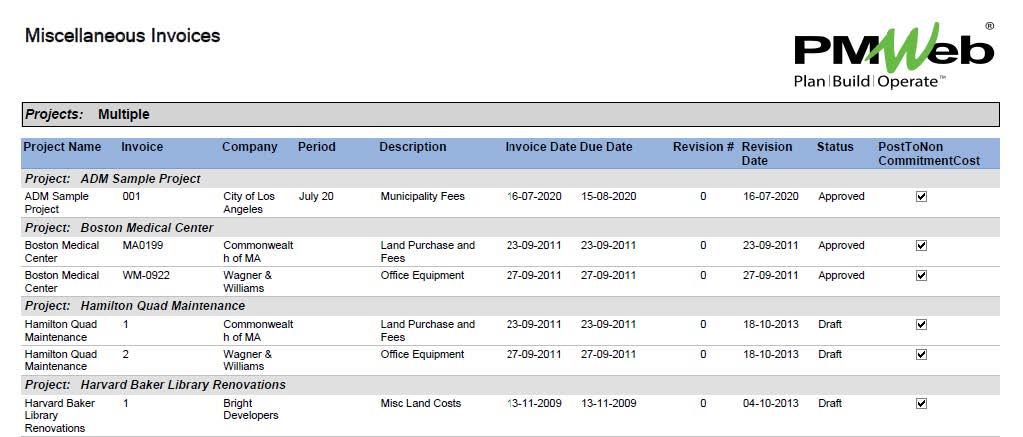This screenshot has height=437, width=1023.
Task: Toggle PostToNonCommitmentCost checkbox for invoice 001
Action: tap(921, 197)
